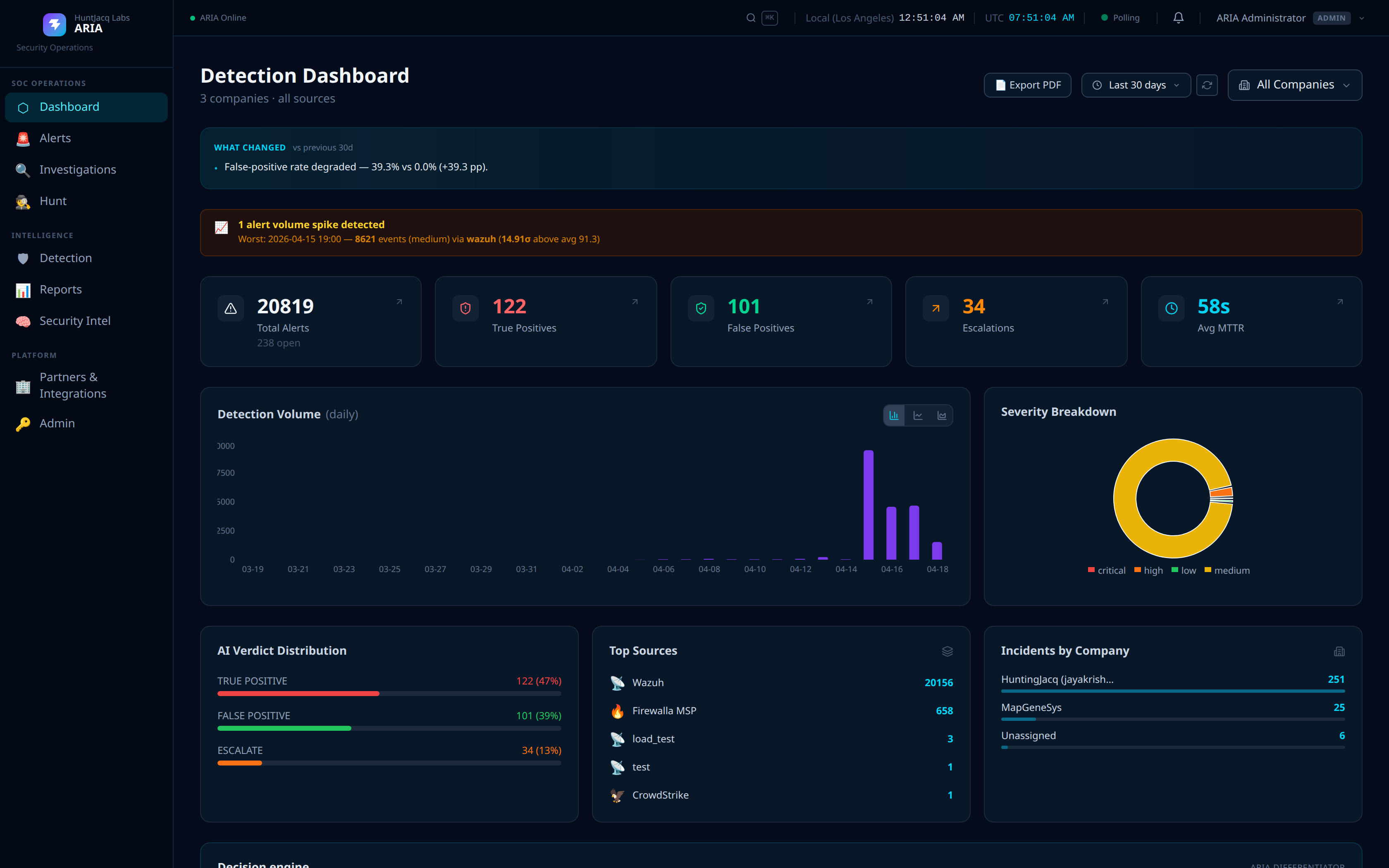1389x868 pixels.
Task: Click the ADMIN role badge
Action: (x=1332, y=18)
